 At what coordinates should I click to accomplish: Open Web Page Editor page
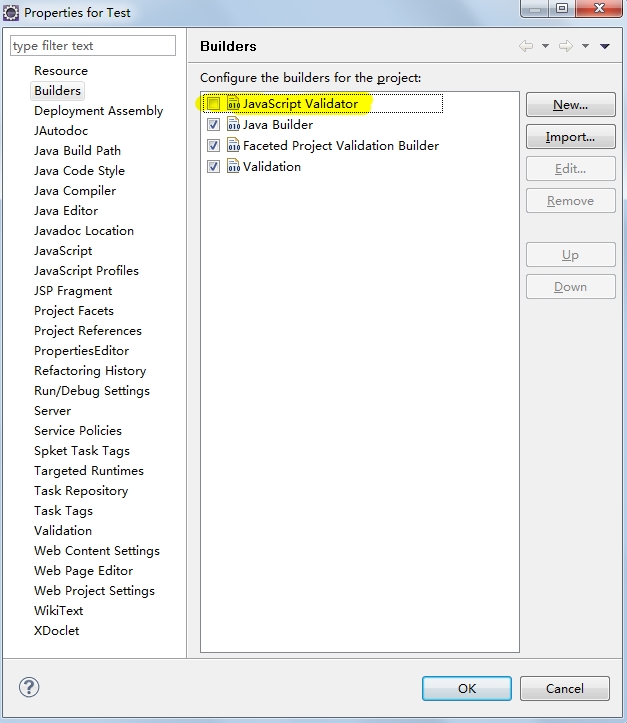pyautogui.click(x=83, y=571)
